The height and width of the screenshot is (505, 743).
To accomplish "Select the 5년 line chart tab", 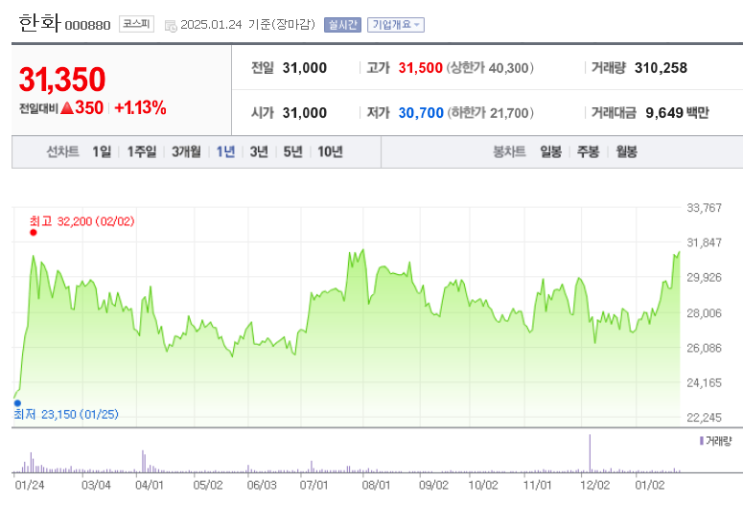I will [293, 152].
